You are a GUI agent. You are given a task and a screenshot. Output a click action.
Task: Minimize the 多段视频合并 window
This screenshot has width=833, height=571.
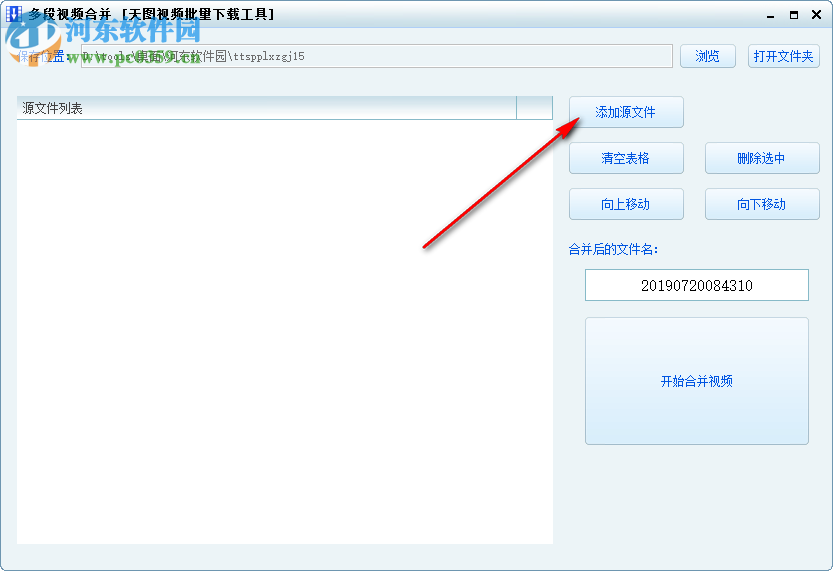[x=770, y=15]
